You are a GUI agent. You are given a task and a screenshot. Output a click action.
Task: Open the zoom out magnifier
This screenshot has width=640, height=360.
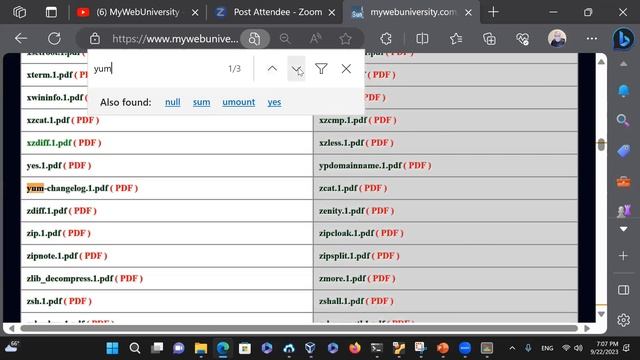285,39
